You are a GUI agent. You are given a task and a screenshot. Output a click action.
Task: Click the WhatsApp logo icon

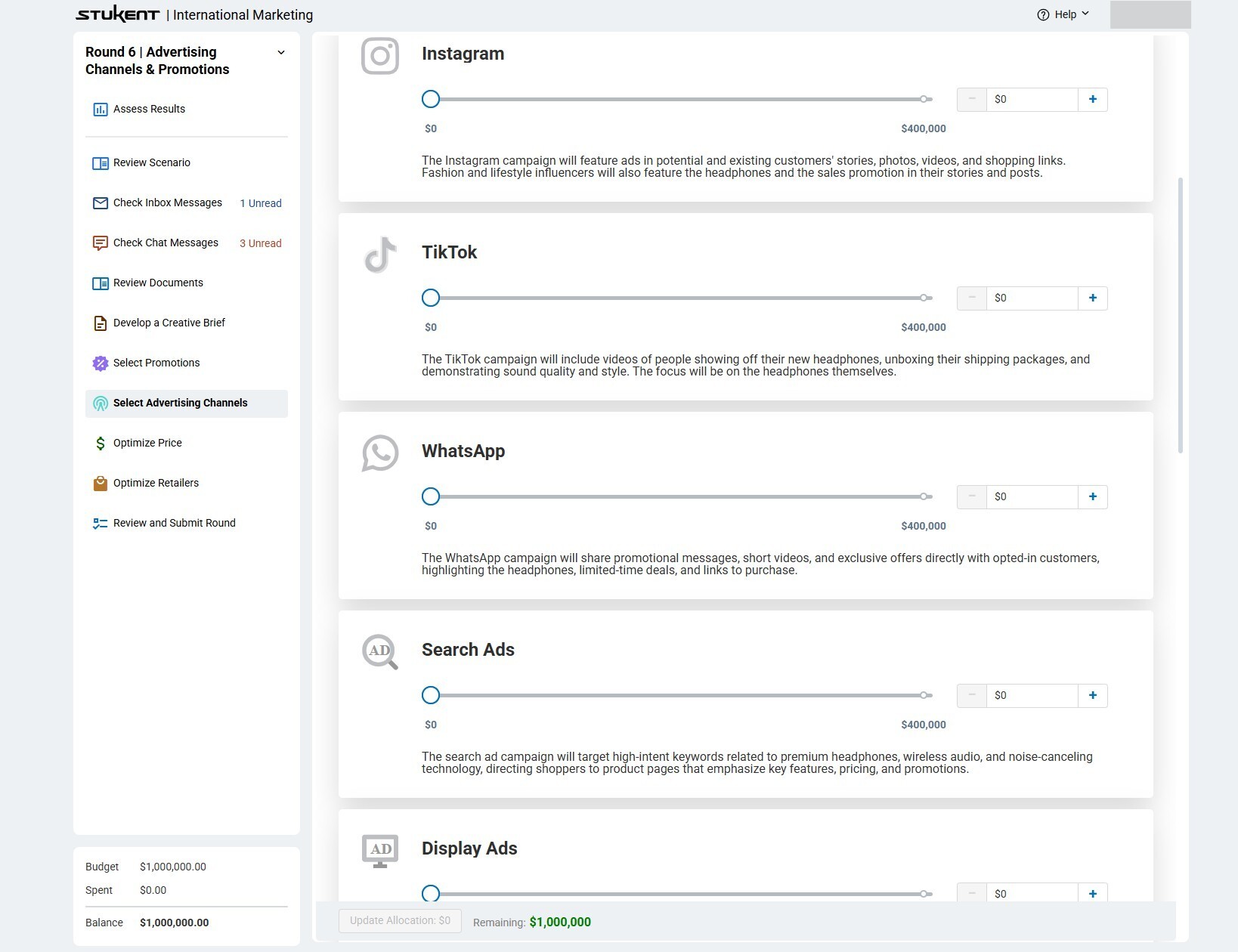point(380,453)
